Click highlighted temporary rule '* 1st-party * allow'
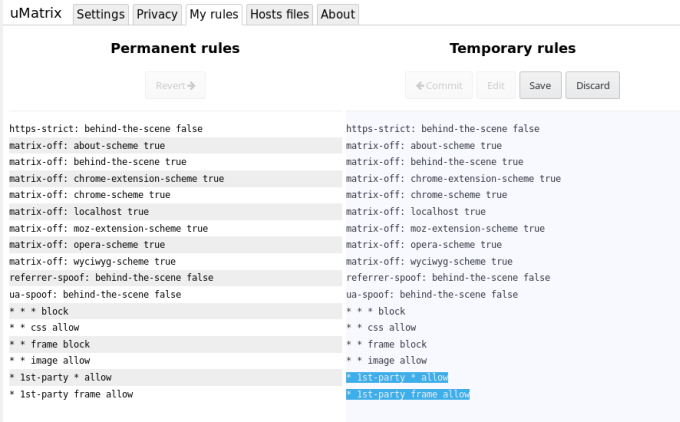The height and width of the screenshot is (422, 680). (x=397, y=377)
